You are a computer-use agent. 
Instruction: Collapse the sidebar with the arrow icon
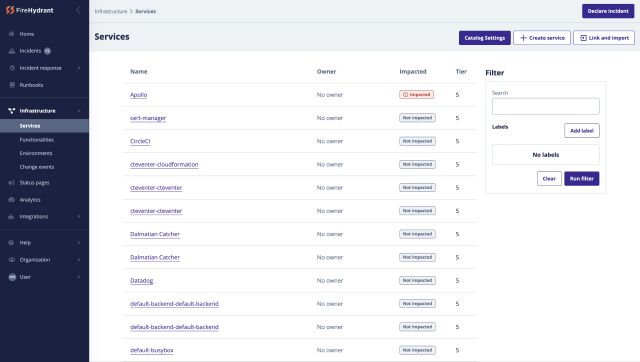[x=78, y=10]
